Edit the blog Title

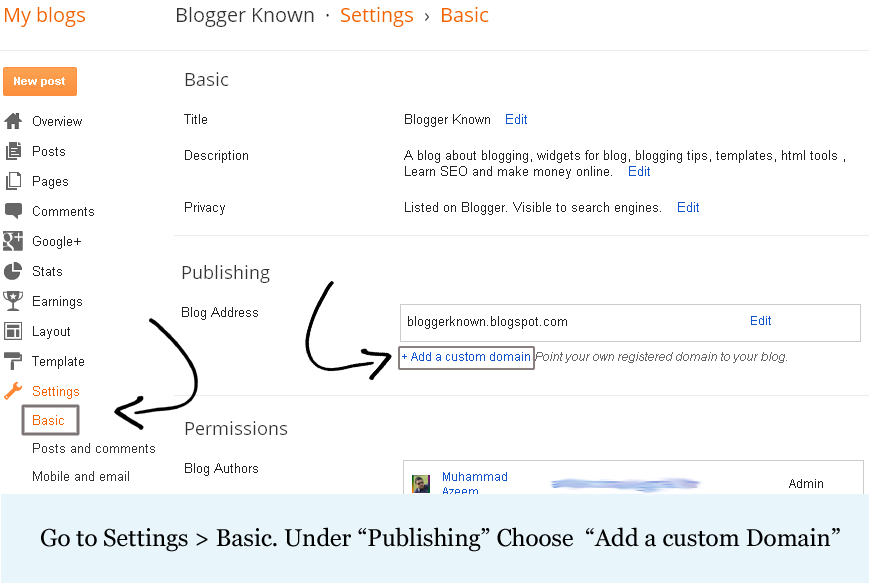coord(516,119)
